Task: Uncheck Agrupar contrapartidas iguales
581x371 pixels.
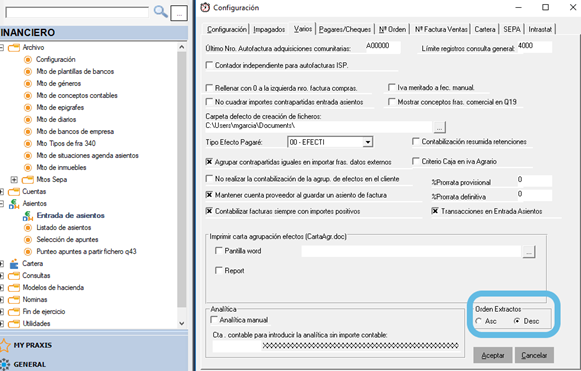Action: pyautogui.click(x=209, y=162)
